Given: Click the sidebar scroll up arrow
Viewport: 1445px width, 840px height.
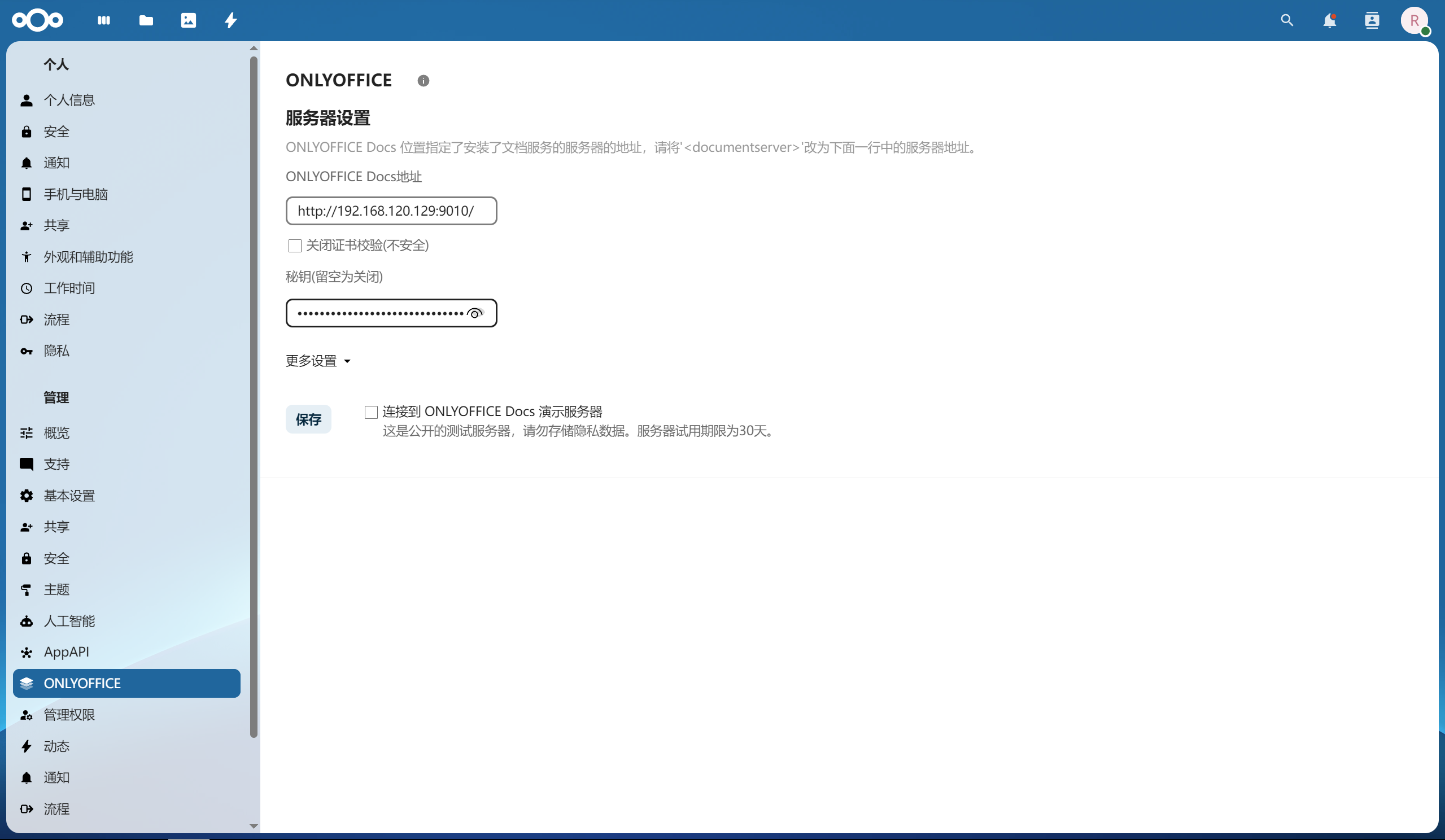Looking at the screenshot, I should tap(254, 48).
